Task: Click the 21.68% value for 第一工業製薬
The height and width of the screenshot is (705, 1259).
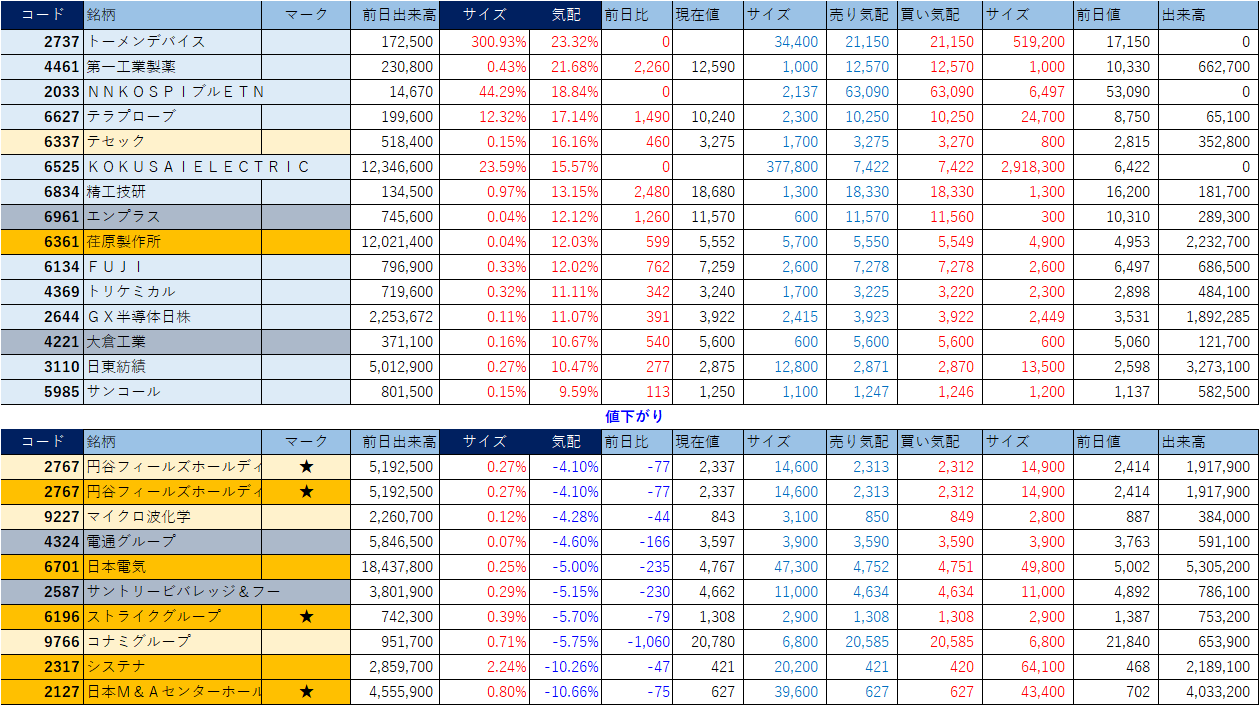Action: click(x=574, y=67)
